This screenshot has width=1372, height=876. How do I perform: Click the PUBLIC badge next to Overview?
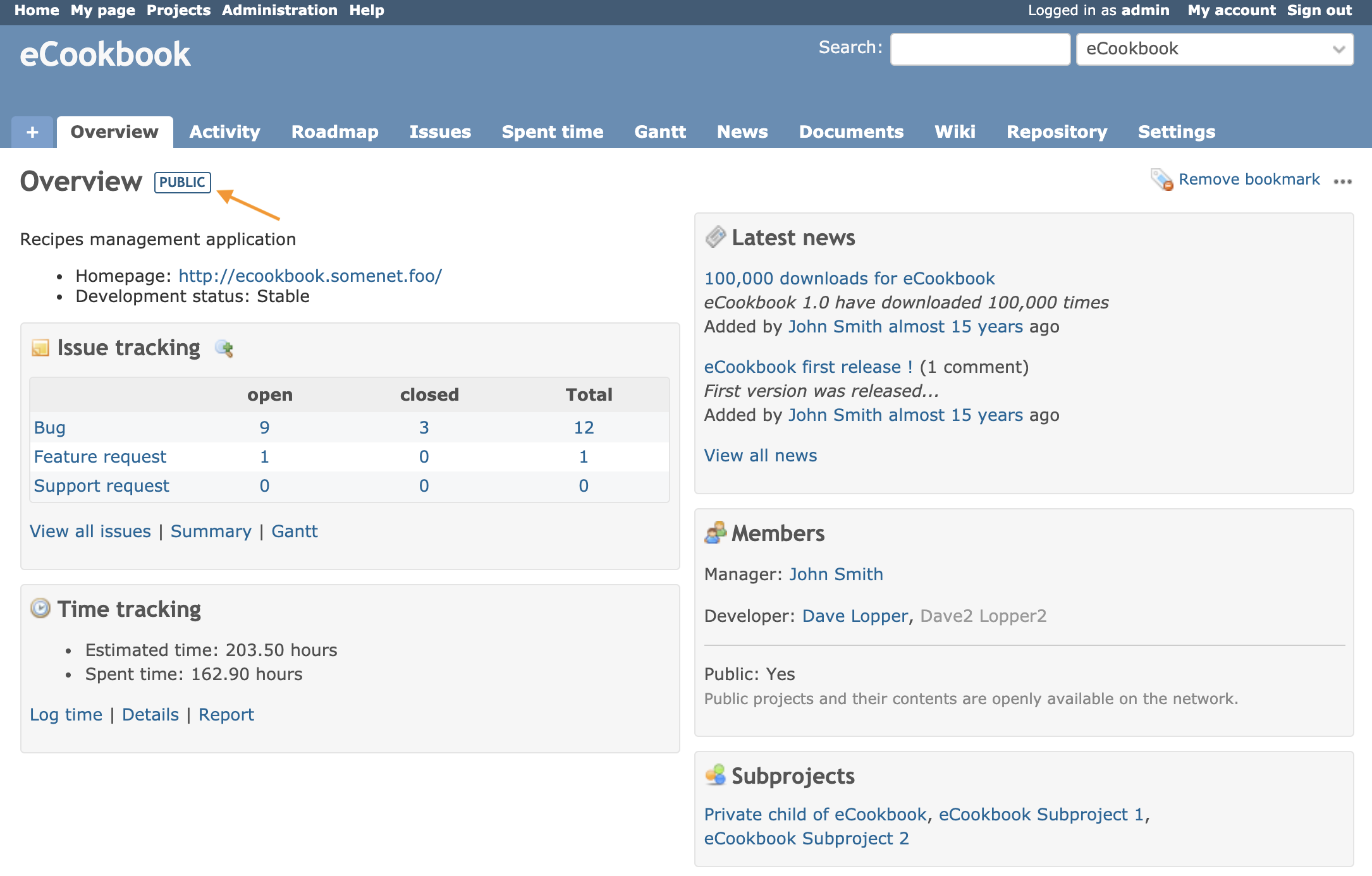(x=182, y=182)
